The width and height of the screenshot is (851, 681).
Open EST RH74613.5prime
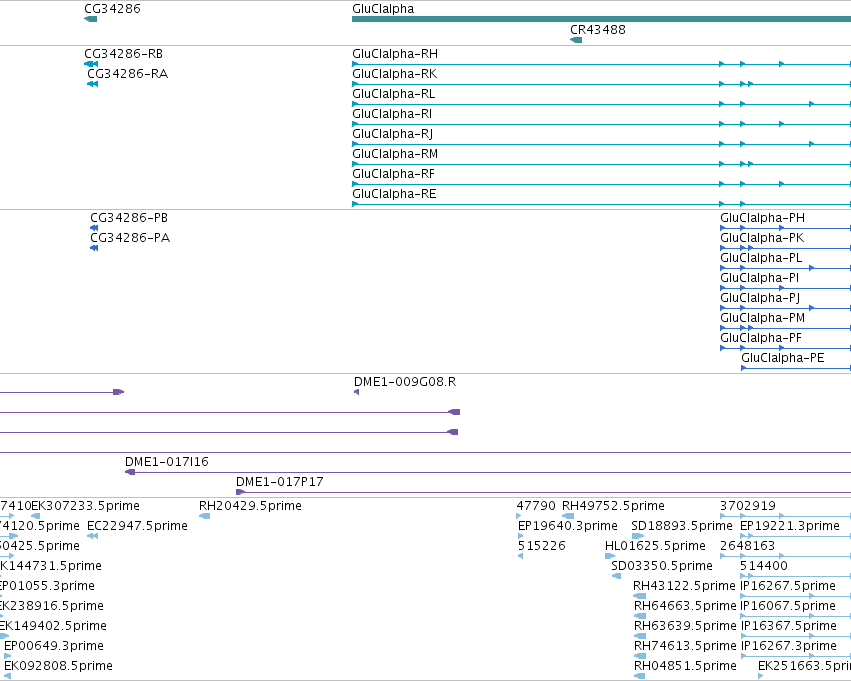[x=685, y=646]
